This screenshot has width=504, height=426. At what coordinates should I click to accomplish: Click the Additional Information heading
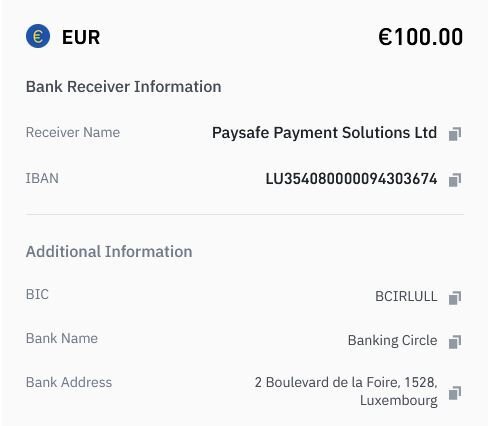coord(109,252)
